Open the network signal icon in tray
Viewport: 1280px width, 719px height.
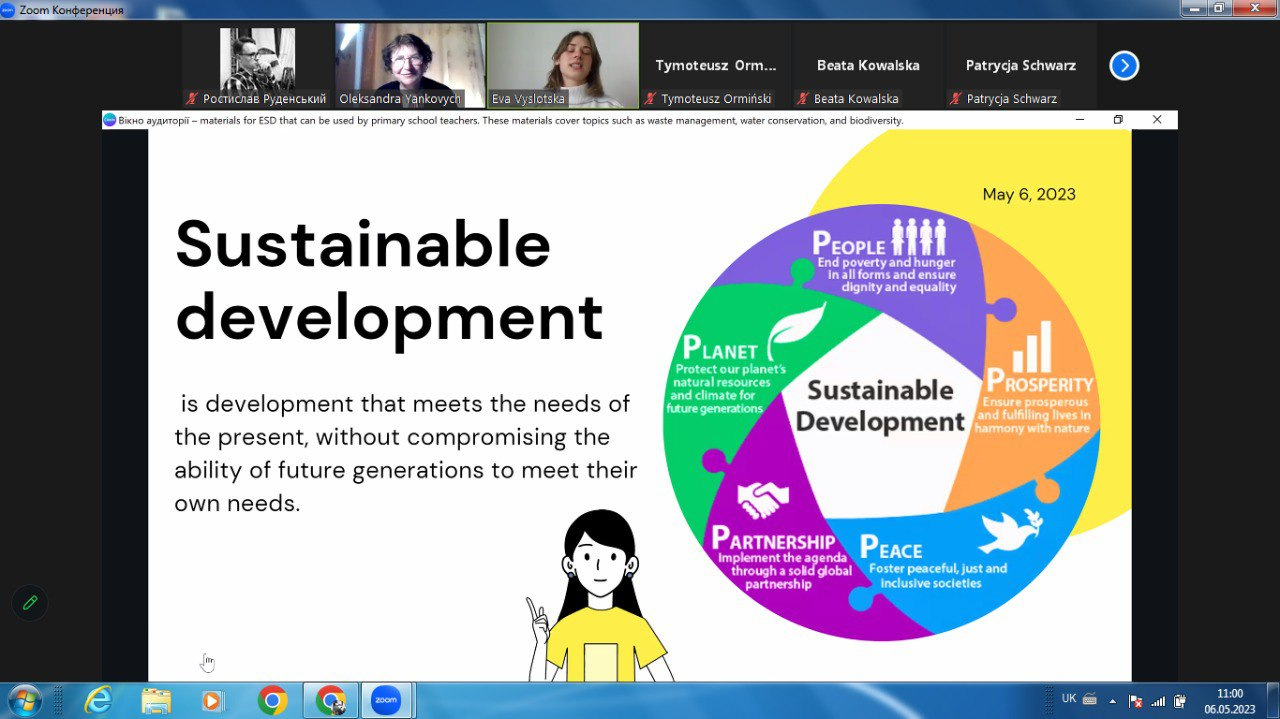coord(1158,701)
